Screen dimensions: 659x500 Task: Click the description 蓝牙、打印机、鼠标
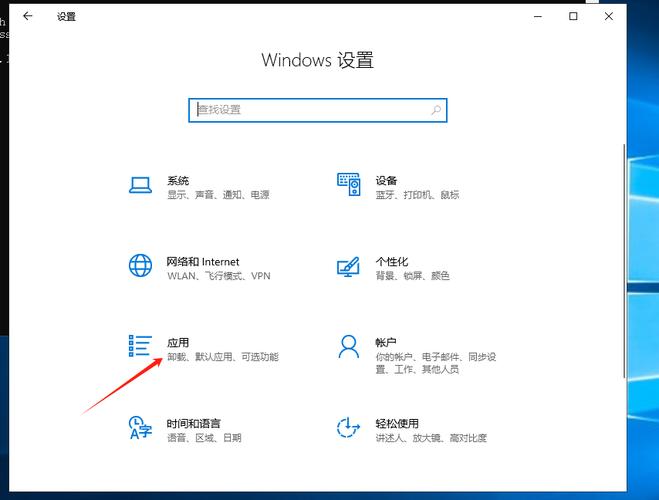tap(417, 195)
